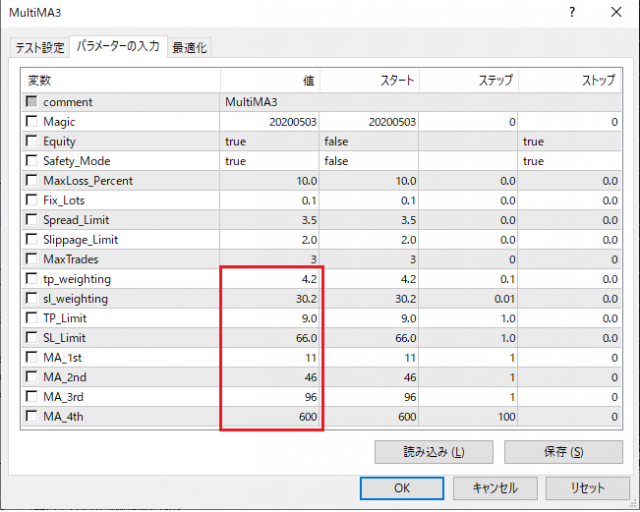Screen dimensions: 640x512
Task: Click the ステップ column header
Action: coord(469,80)
